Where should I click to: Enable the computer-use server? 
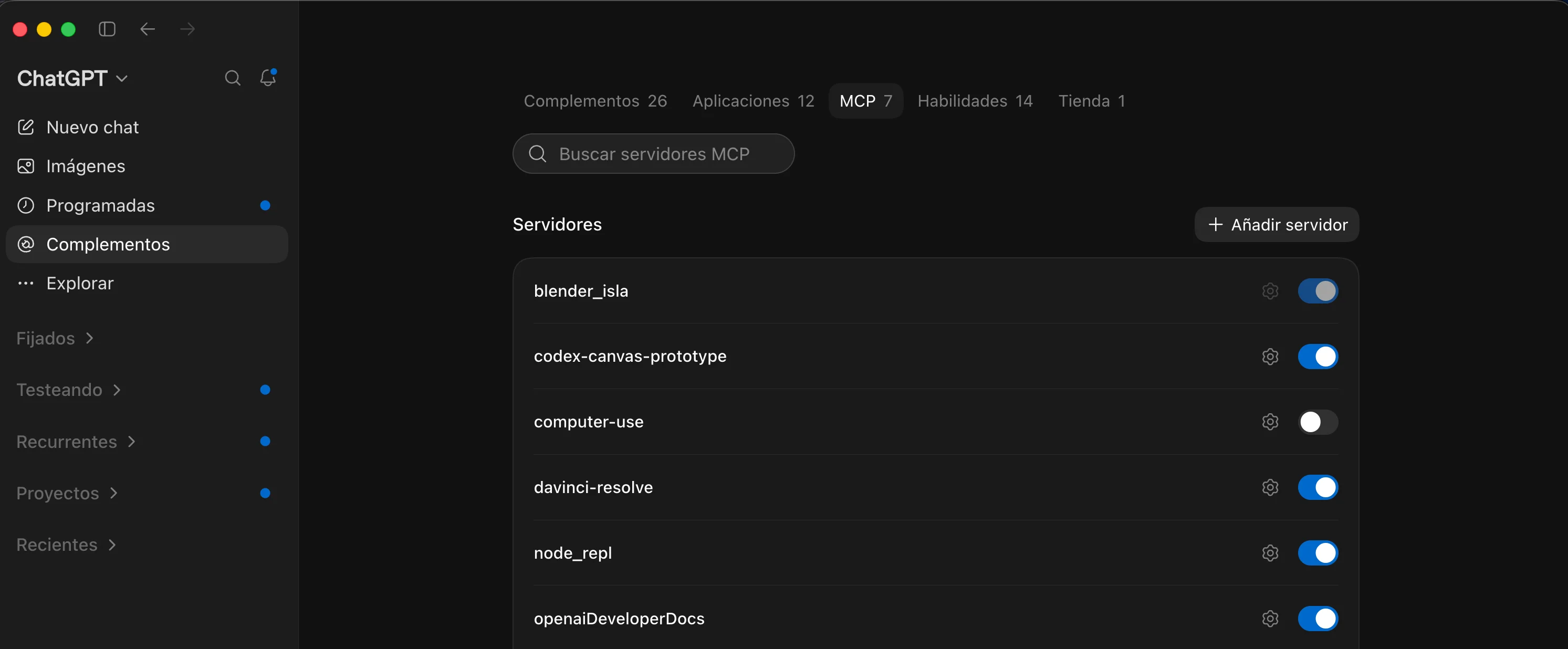pos(1318,422)
